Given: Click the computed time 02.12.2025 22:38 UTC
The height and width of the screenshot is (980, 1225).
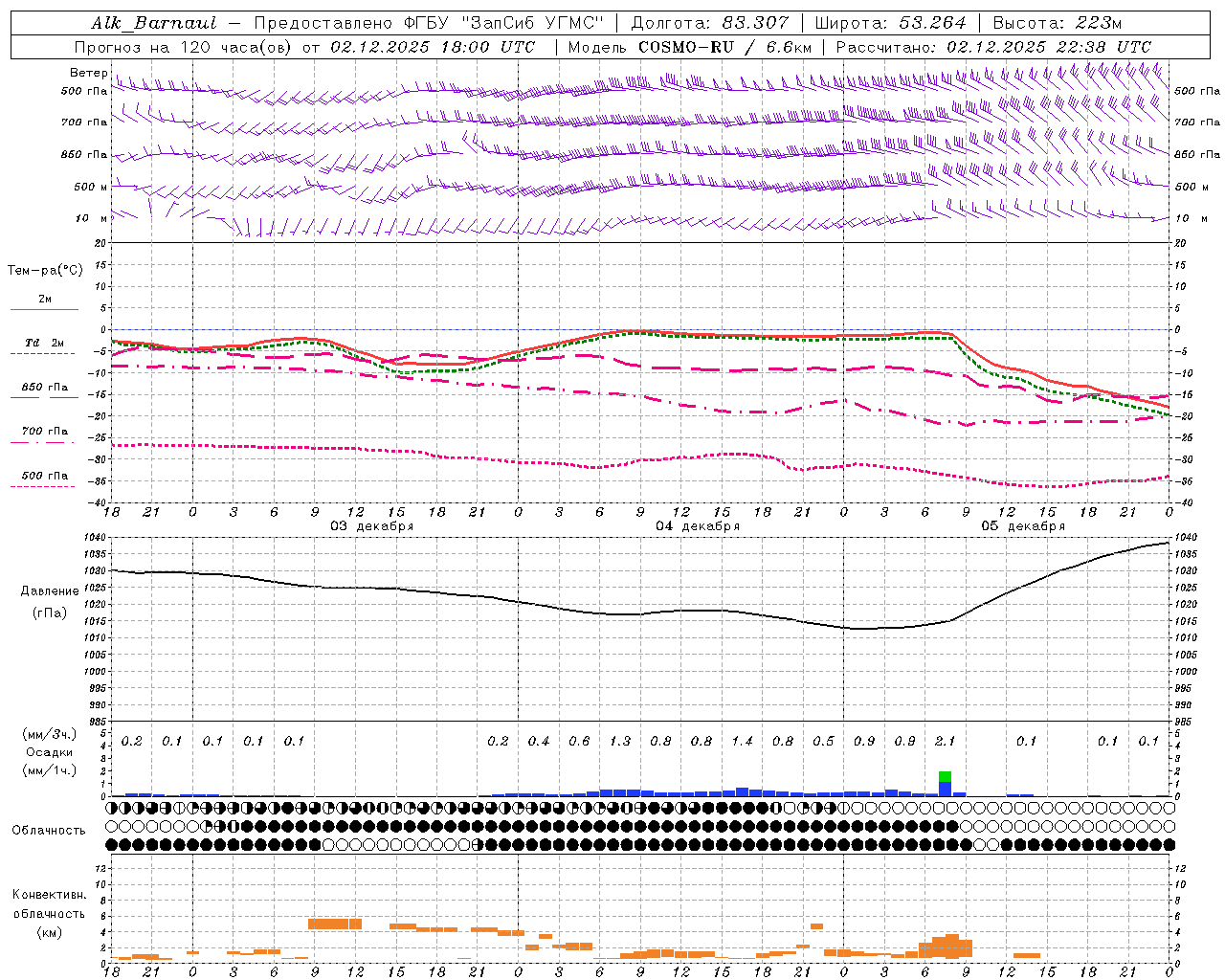Looking at the screenshot, I should point(1048,47).
